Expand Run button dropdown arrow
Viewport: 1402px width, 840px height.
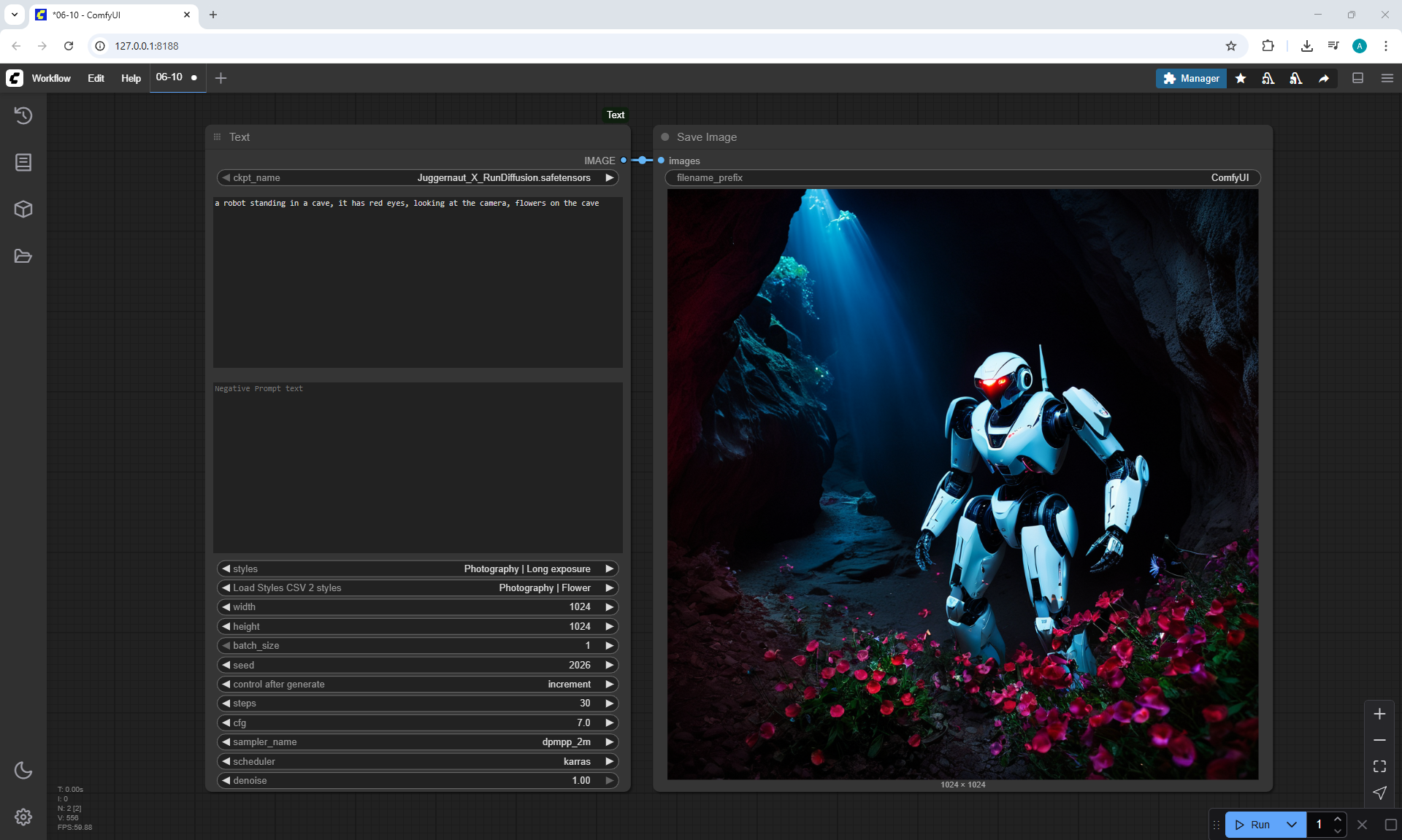(1292, 825)
